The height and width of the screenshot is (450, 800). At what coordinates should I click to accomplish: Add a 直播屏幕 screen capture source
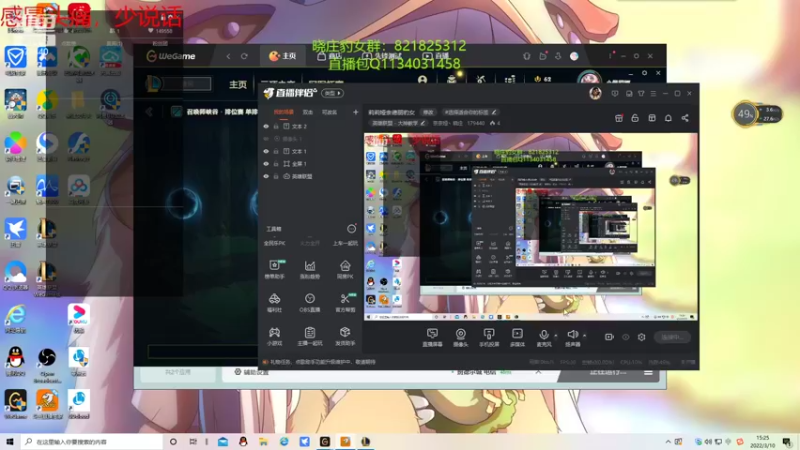432,337
